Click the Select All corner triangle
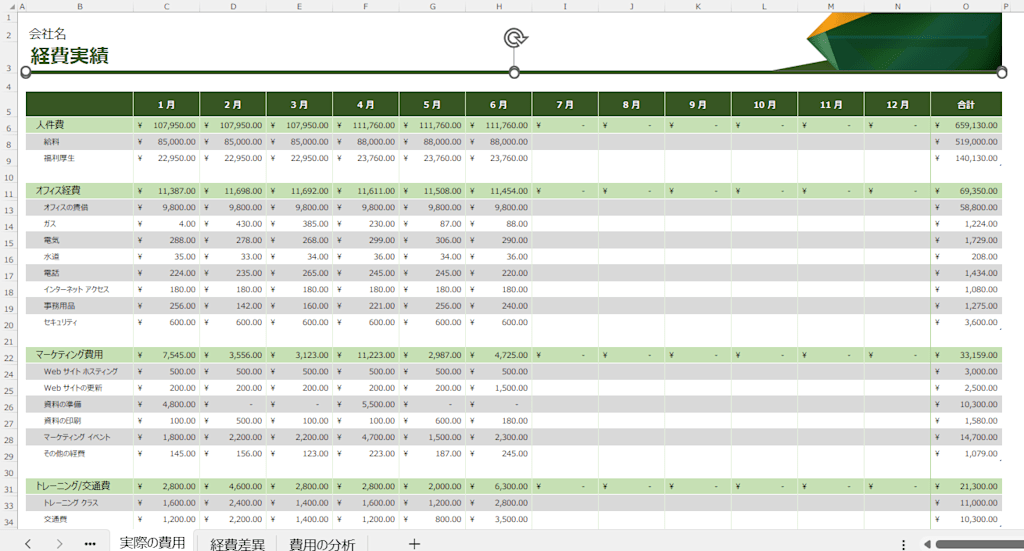This screenshot has width=1024, height=551. click(11, 7)
